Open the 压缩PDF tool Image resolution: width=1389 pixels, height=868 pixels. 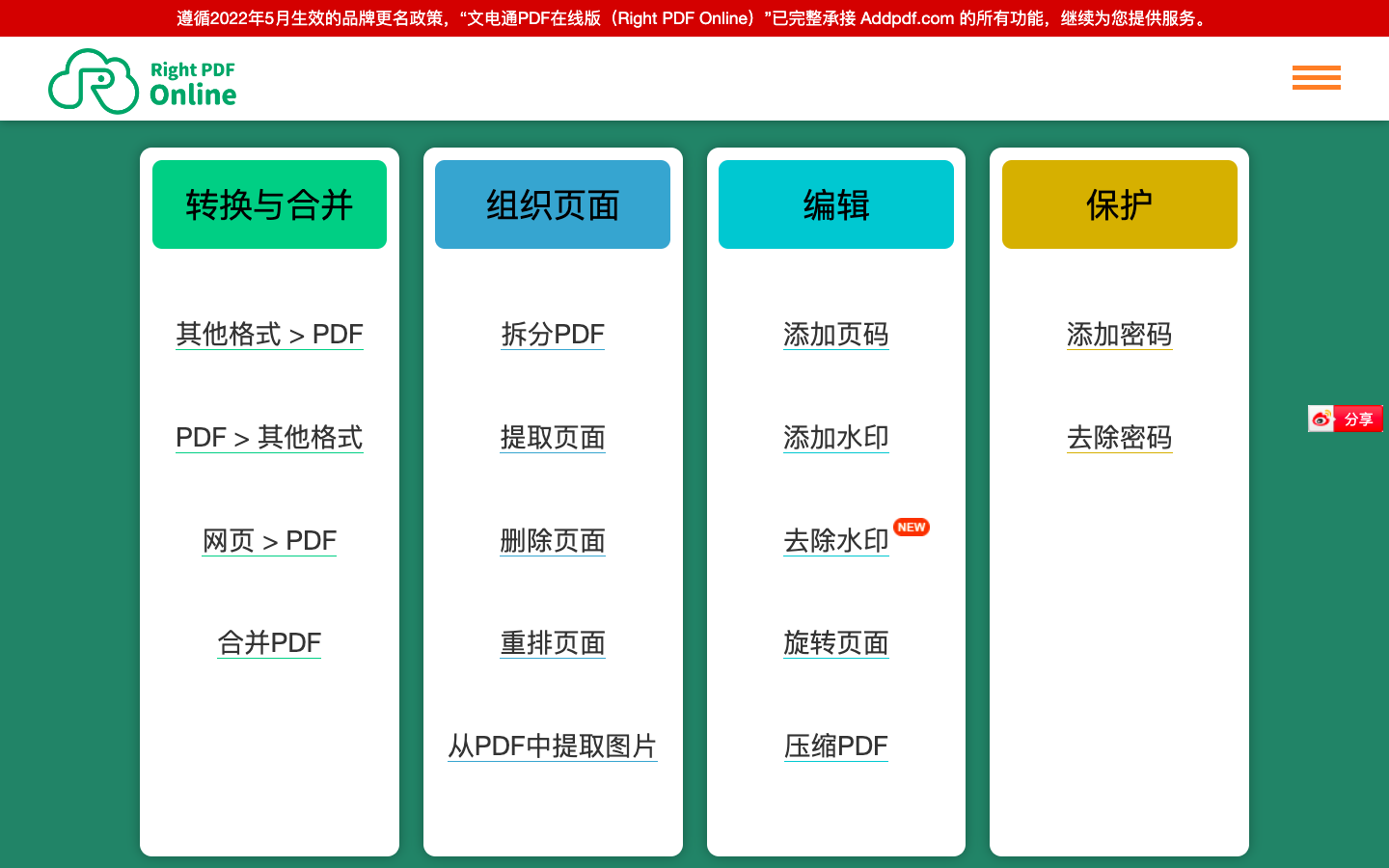coord(835,746)
